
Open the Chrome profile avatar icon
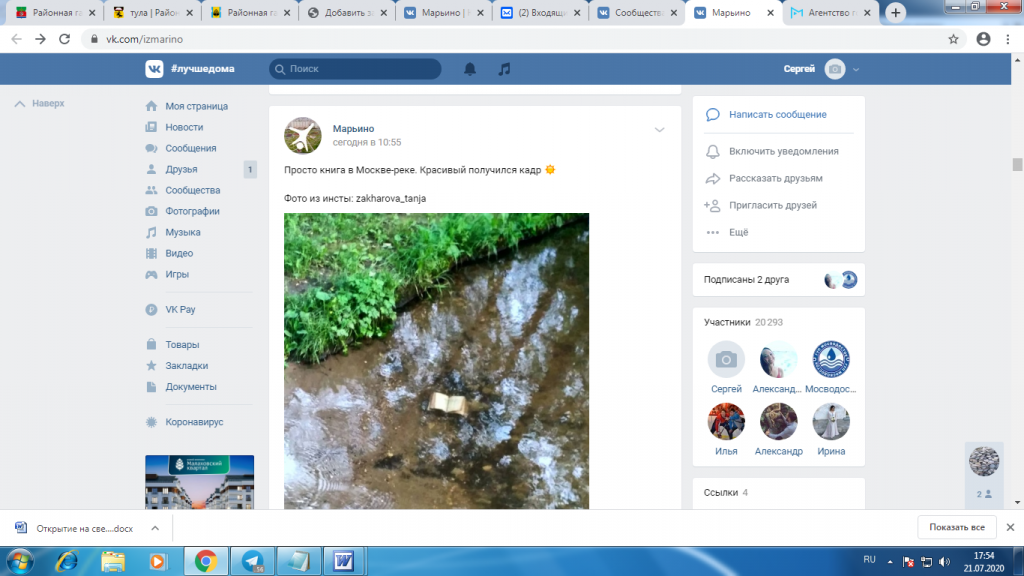coord(984,39)
